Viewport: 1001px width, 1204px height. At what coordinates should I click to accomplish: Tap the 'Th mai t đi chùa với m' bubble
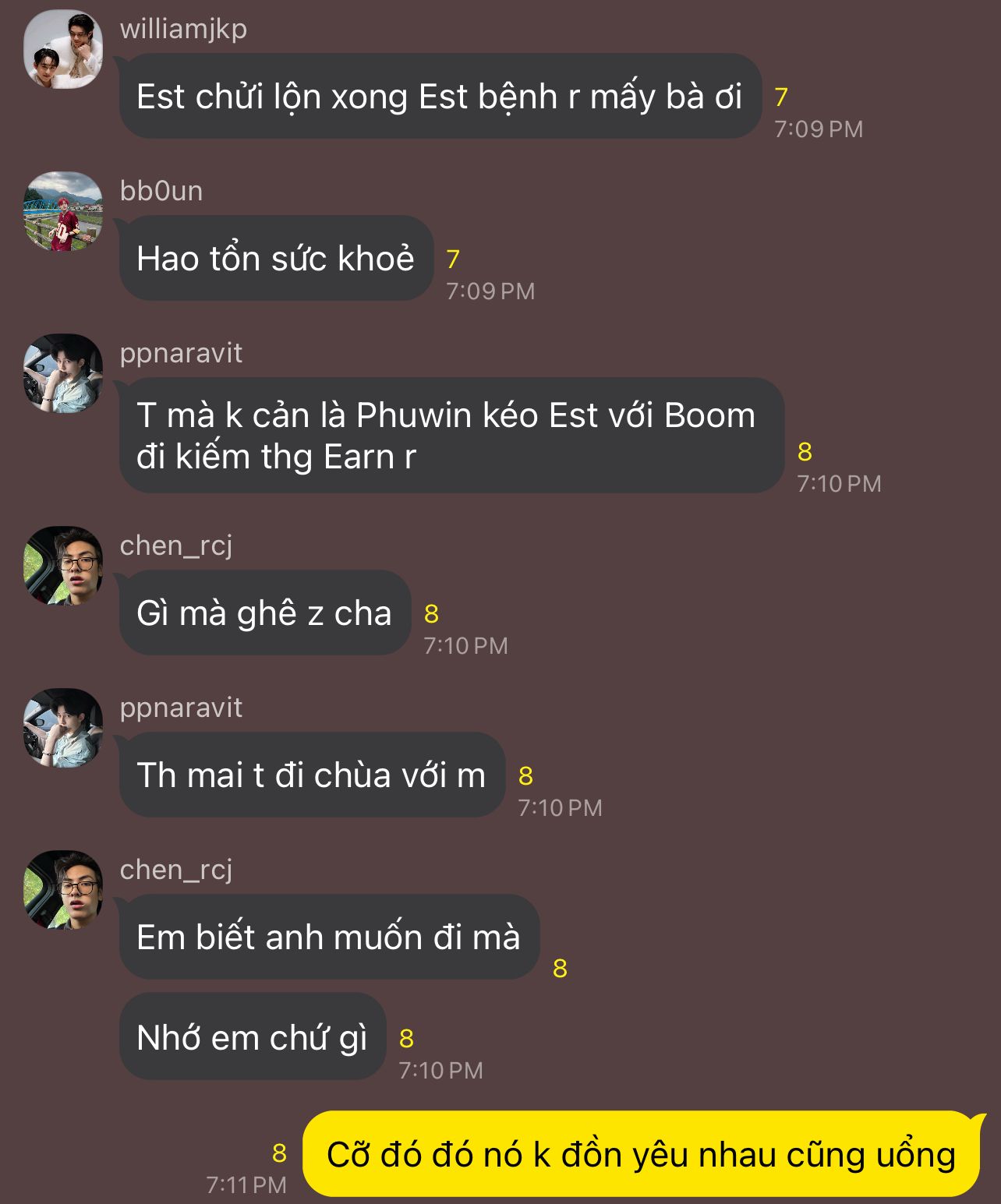click(312, 775)
